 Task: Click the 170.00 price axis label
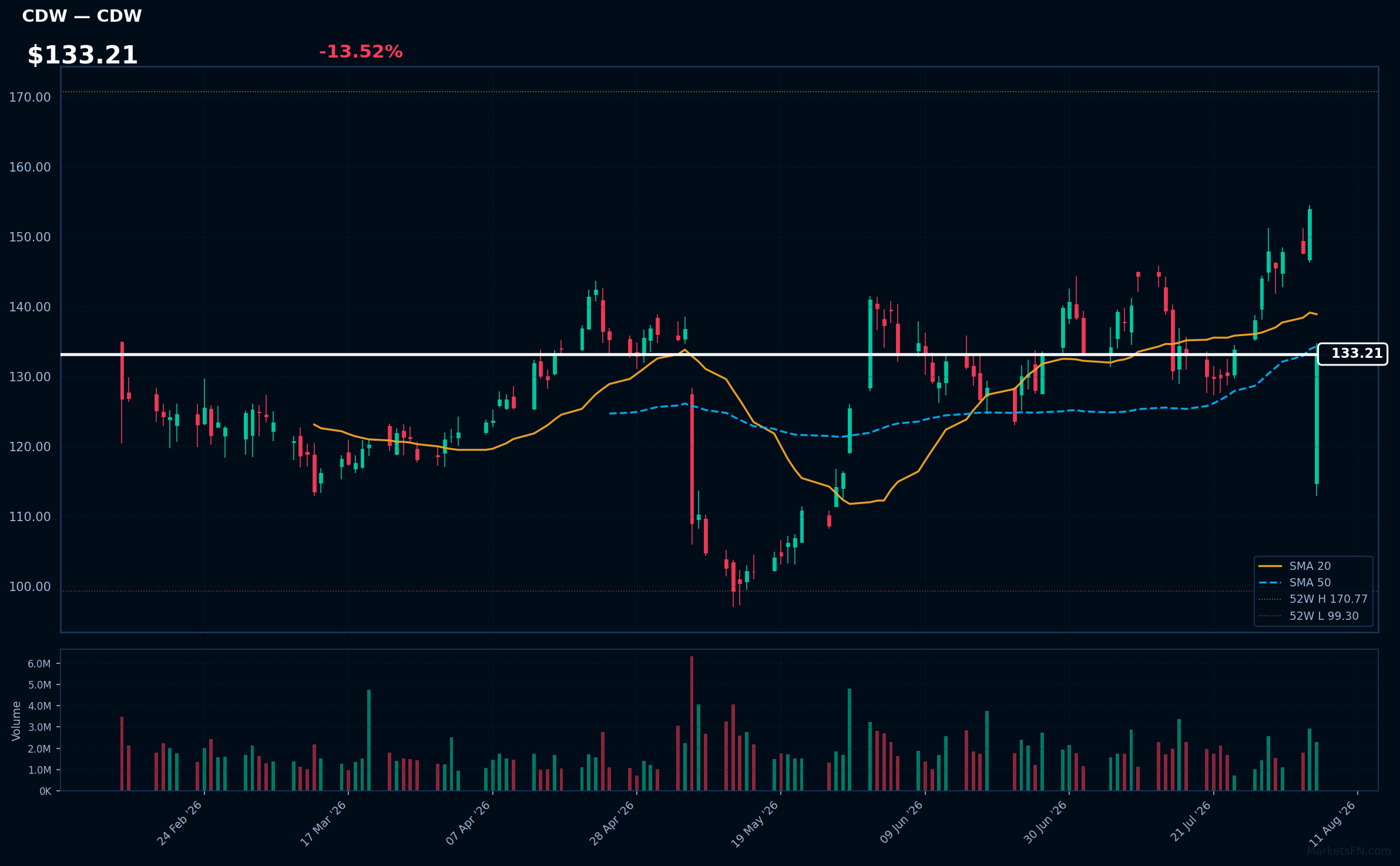click(30, 98)
